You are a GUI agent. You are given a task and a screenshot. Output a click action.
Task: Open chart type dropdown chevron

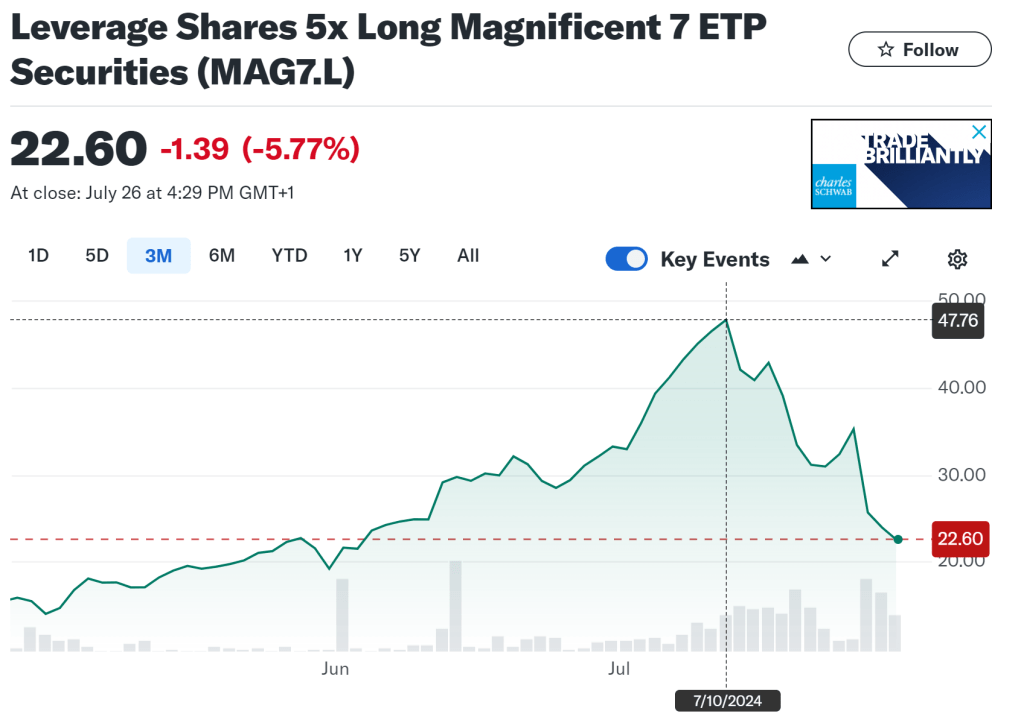tap(825, 259)
